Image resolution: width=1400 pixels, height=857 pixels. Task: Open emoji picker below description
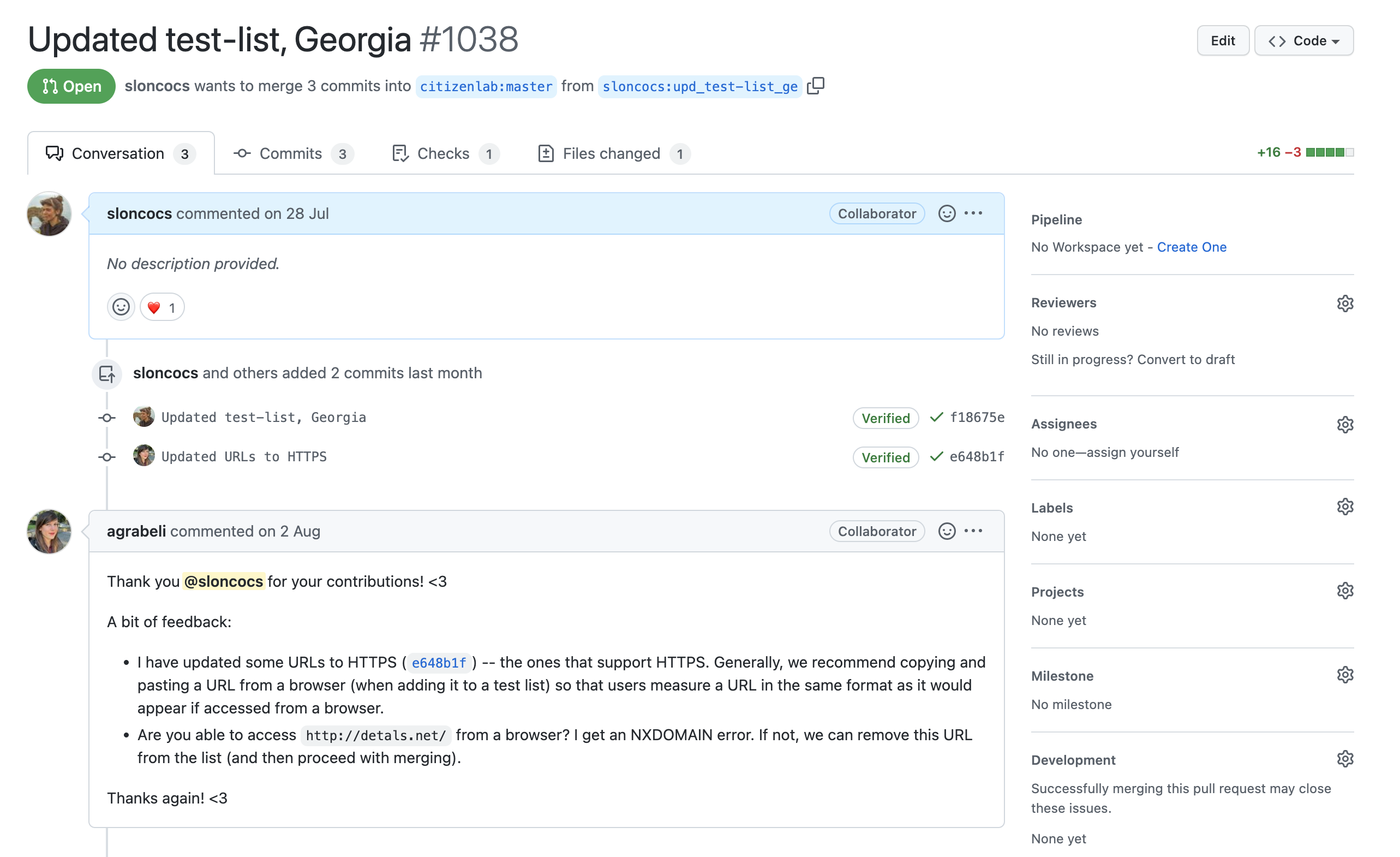coord(121,307)
